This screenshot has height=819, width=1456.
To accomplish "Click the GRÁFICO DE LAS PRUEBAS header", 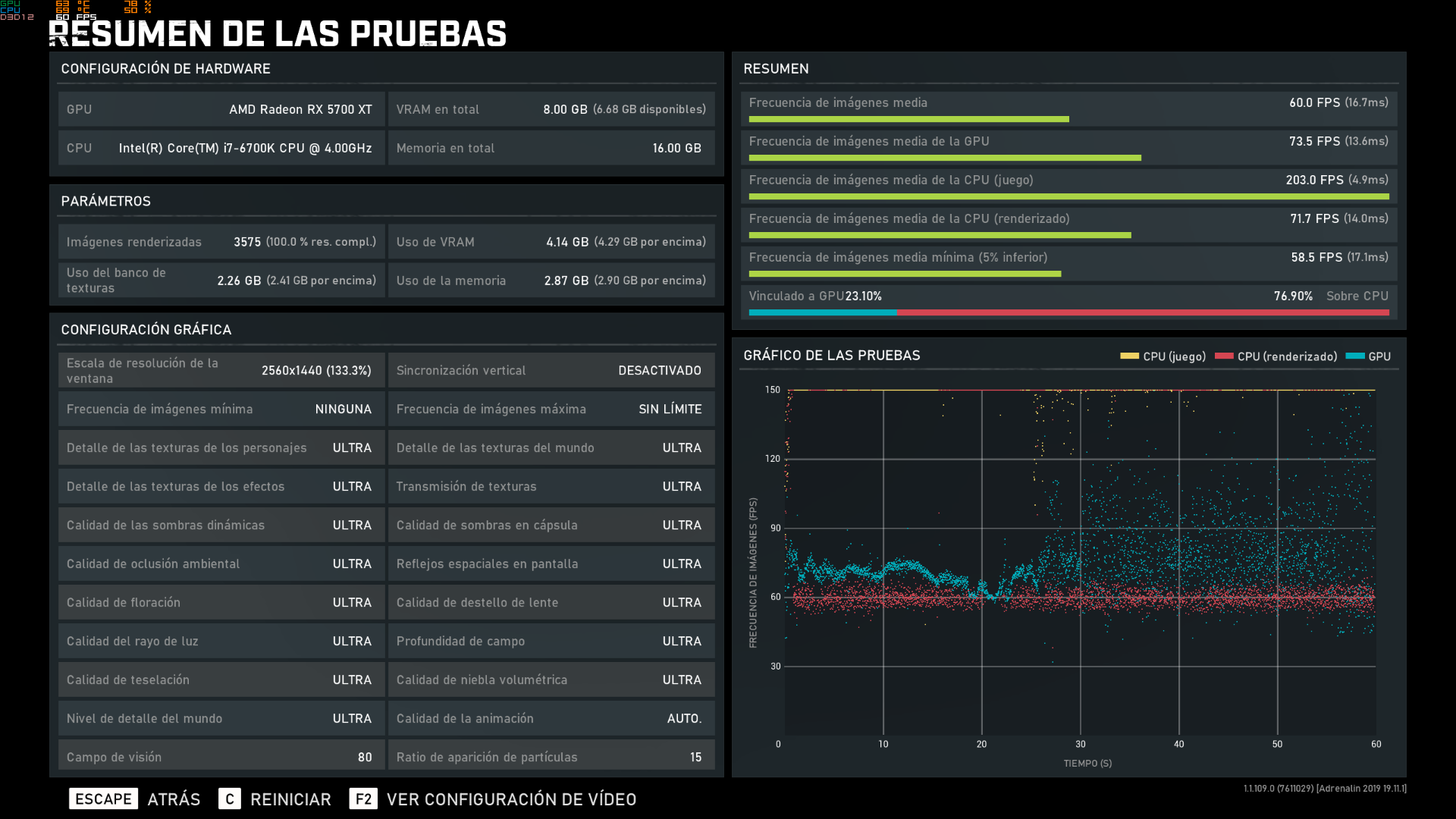I will coord(831,356).
